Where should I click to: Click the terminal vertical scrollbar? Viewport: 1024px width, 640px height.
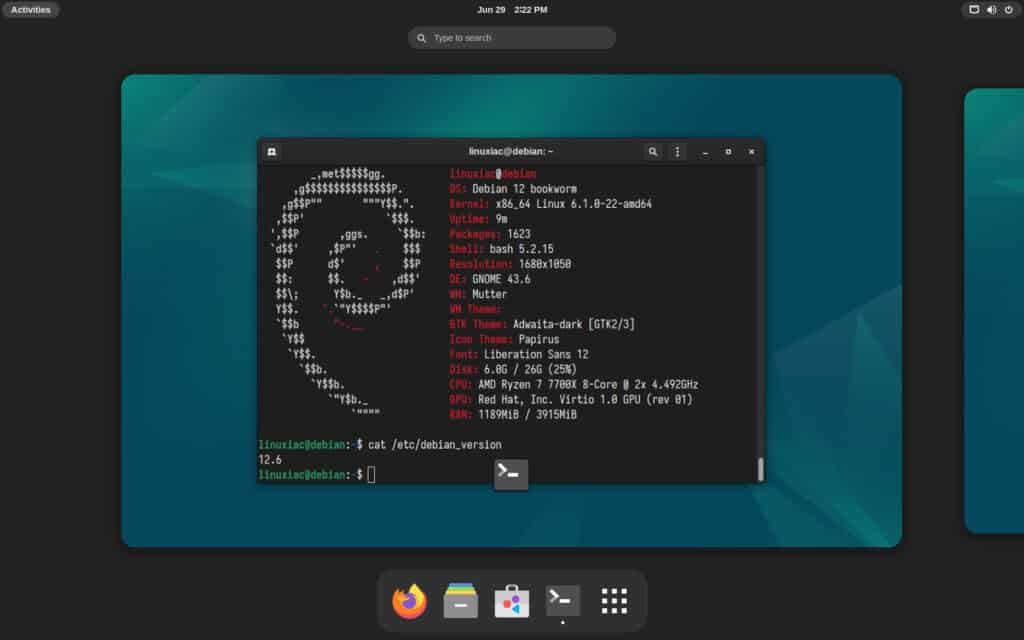(x=760, y=468)
